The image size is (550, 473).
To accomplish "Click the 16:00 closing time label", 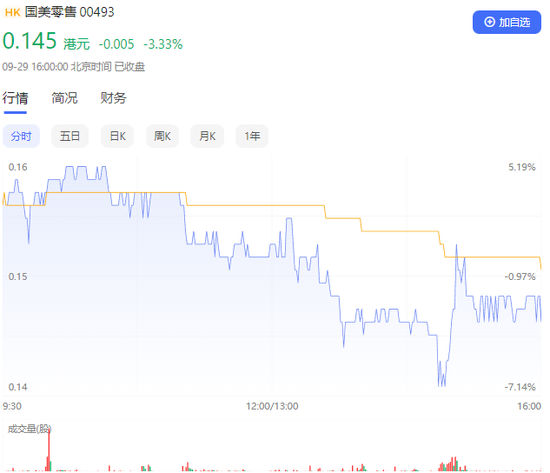I will 529,406.
